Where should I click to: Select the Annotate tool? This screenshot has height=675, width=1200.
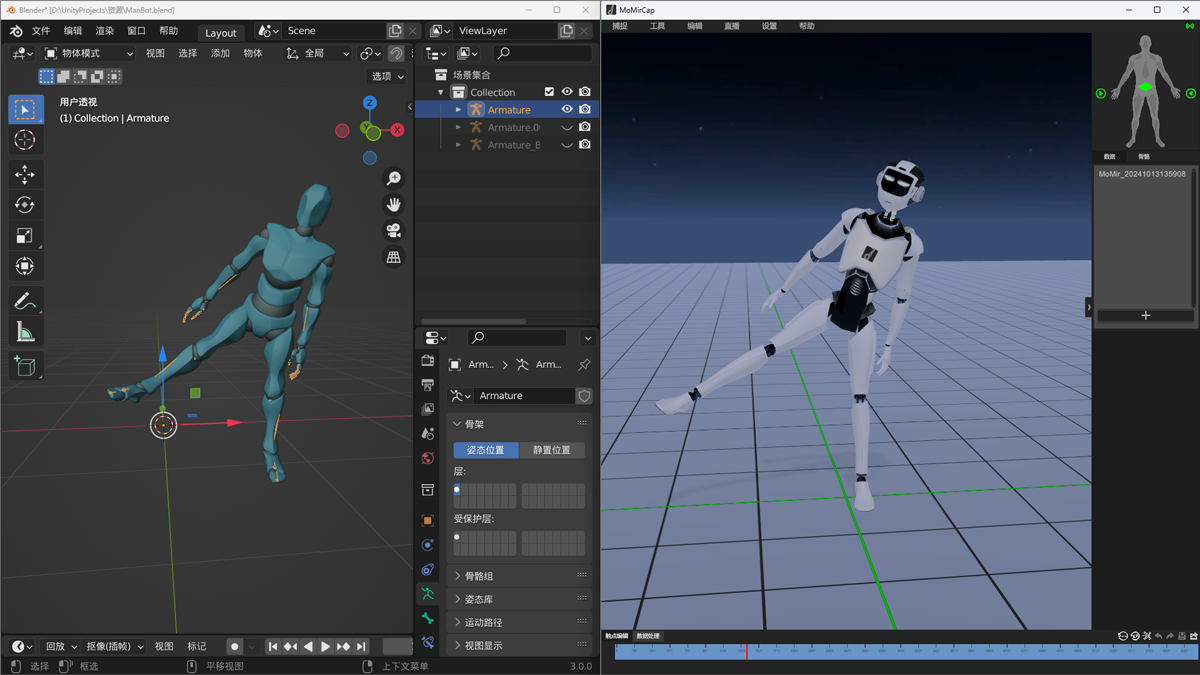click(x=26, y=300)
